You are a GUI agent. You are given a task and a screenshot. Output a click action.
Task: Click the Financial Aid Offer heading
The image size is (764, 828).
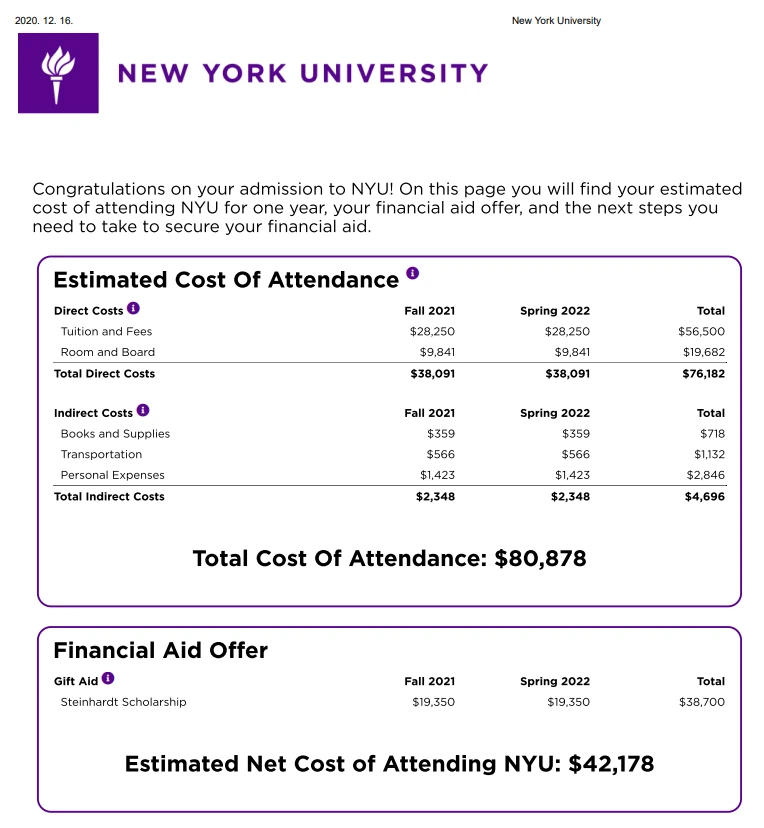160,650
